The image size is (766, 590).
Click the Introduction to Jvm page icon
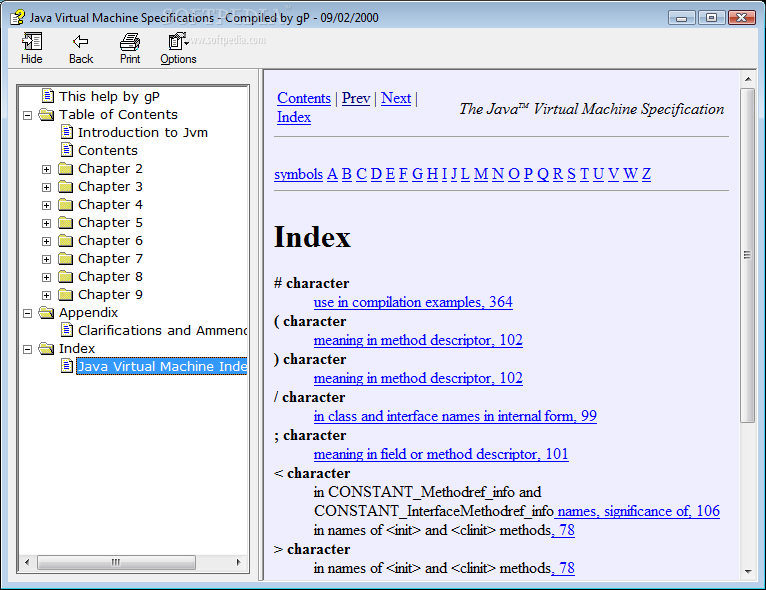pos(67,132)
